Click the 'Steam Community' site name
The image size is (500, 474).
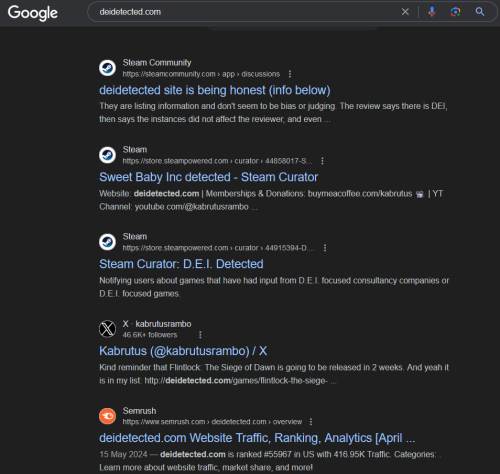[157, 63]
